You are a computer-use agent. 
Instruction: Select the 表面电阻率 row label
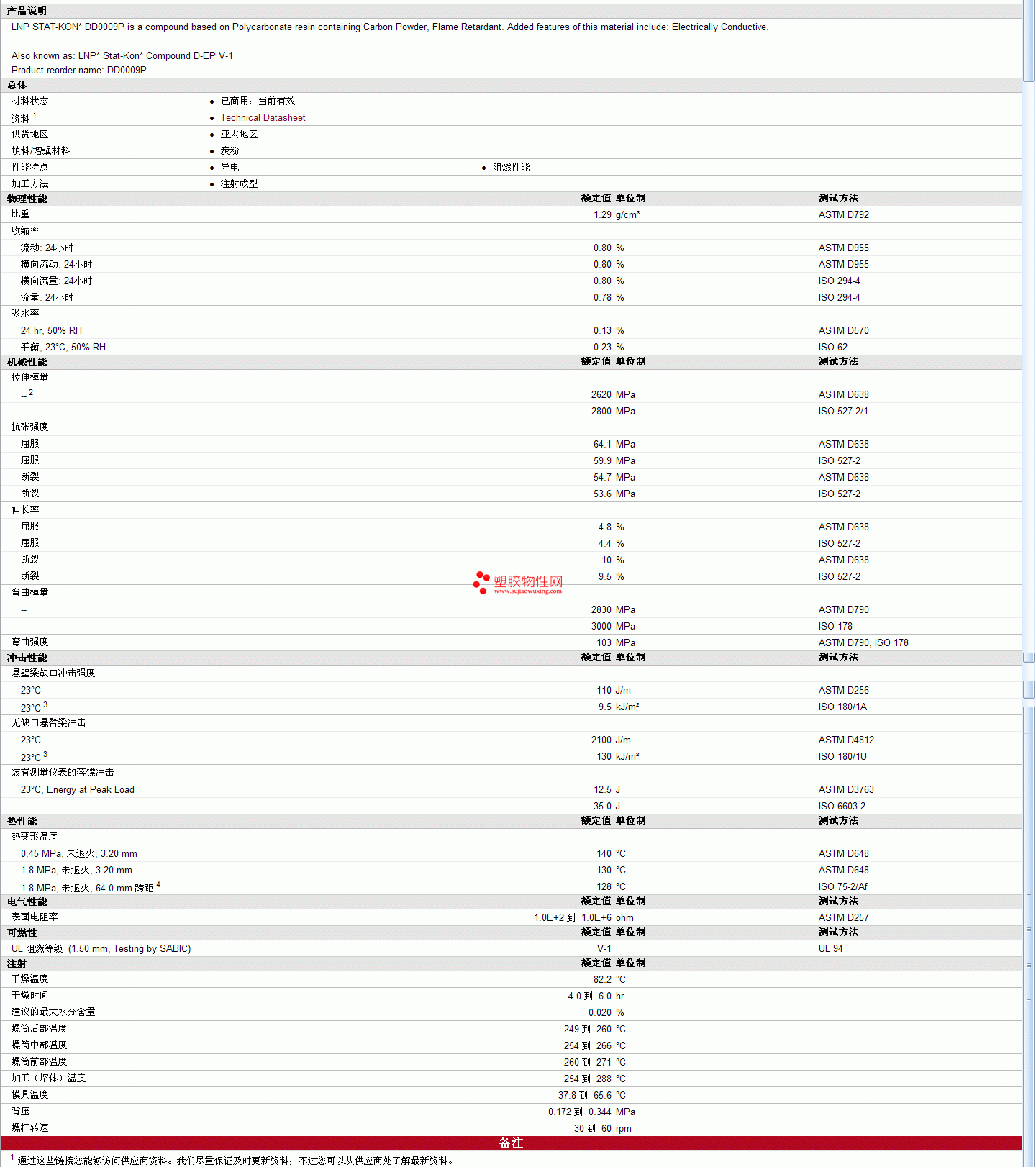tap(35, 917)
